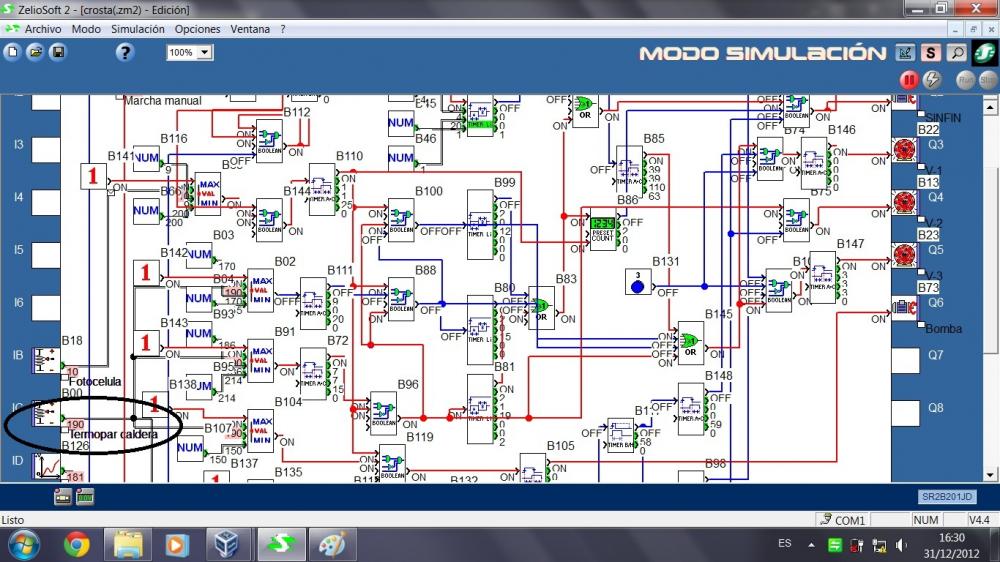Click the V4.4 version status entry

click(x=979, y=520)
